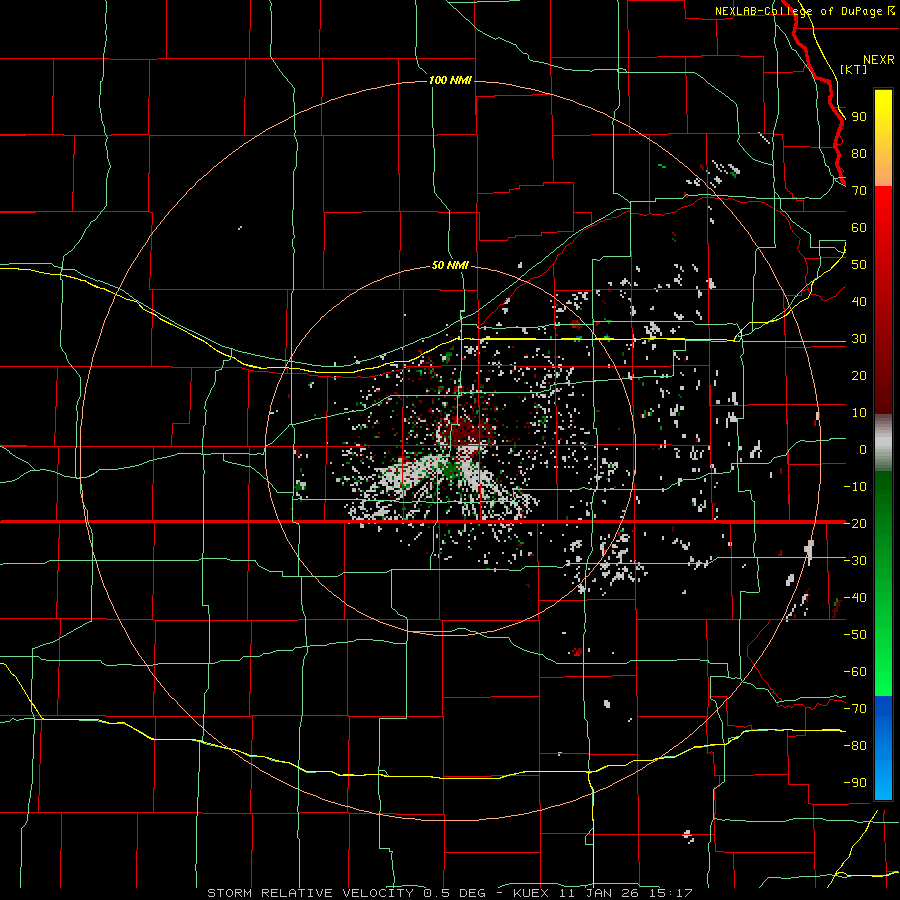The width and height of the screenshot is (900, 900).
Task: Click the 50 value on velocity scale
Action: [859, 265]
